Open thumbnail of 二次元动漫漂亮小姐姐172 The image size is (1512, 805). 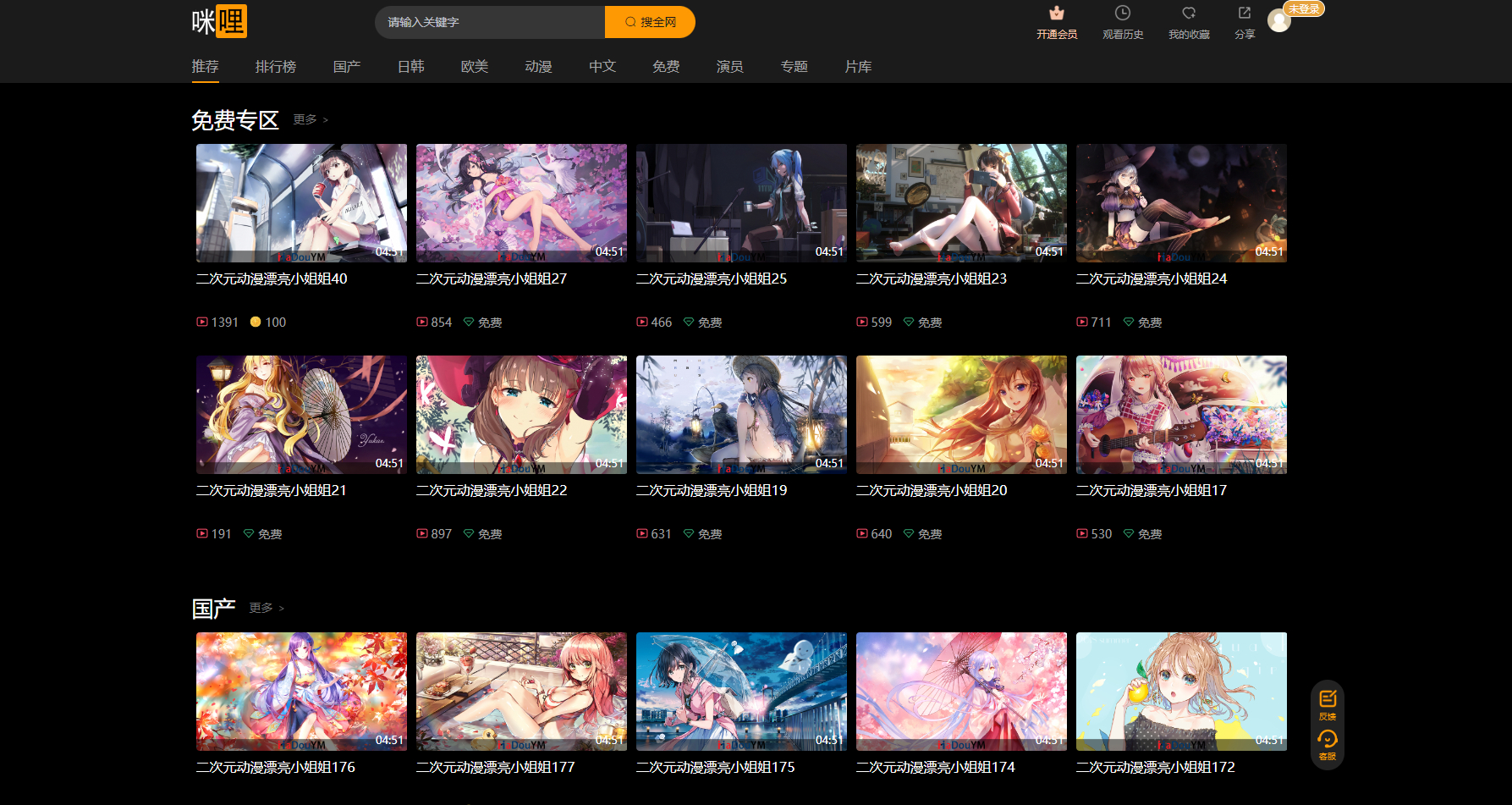(1181, 692)
